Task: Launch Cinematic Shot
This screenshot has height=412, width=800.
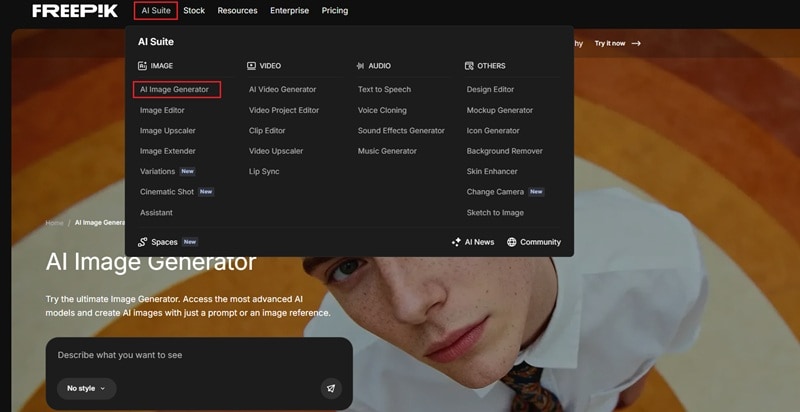Action: [167, 192]
